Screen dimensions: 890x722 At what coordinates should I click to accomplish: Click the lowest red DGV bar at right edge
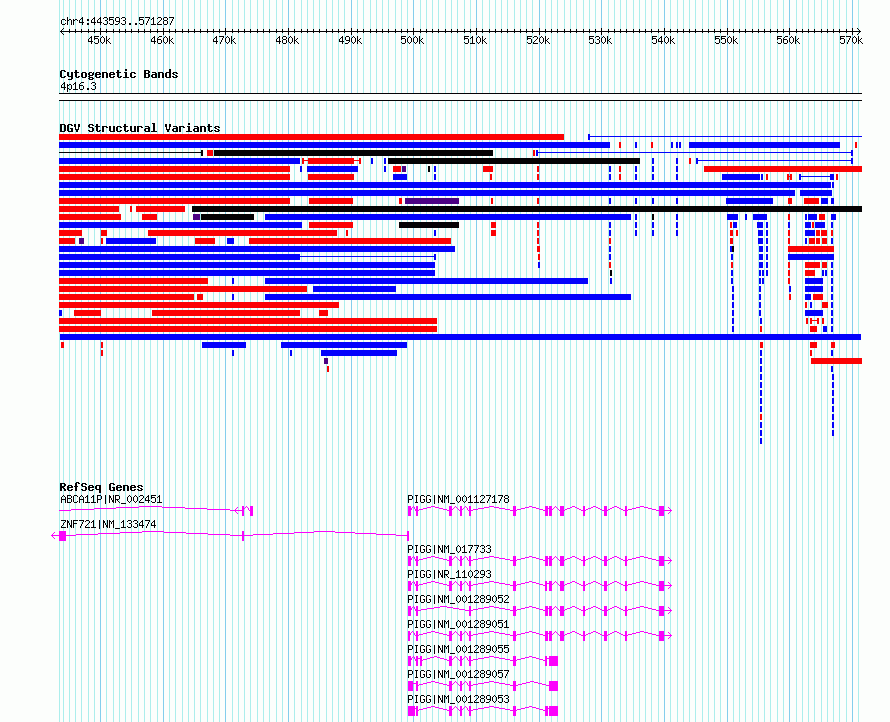point(837,361)
